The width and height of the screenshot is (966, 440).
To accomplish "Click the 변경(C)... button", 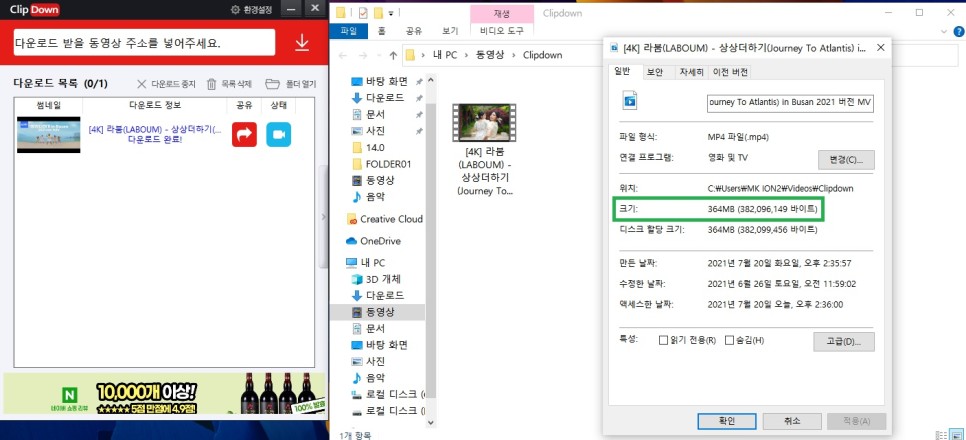I will pos(846,160).
